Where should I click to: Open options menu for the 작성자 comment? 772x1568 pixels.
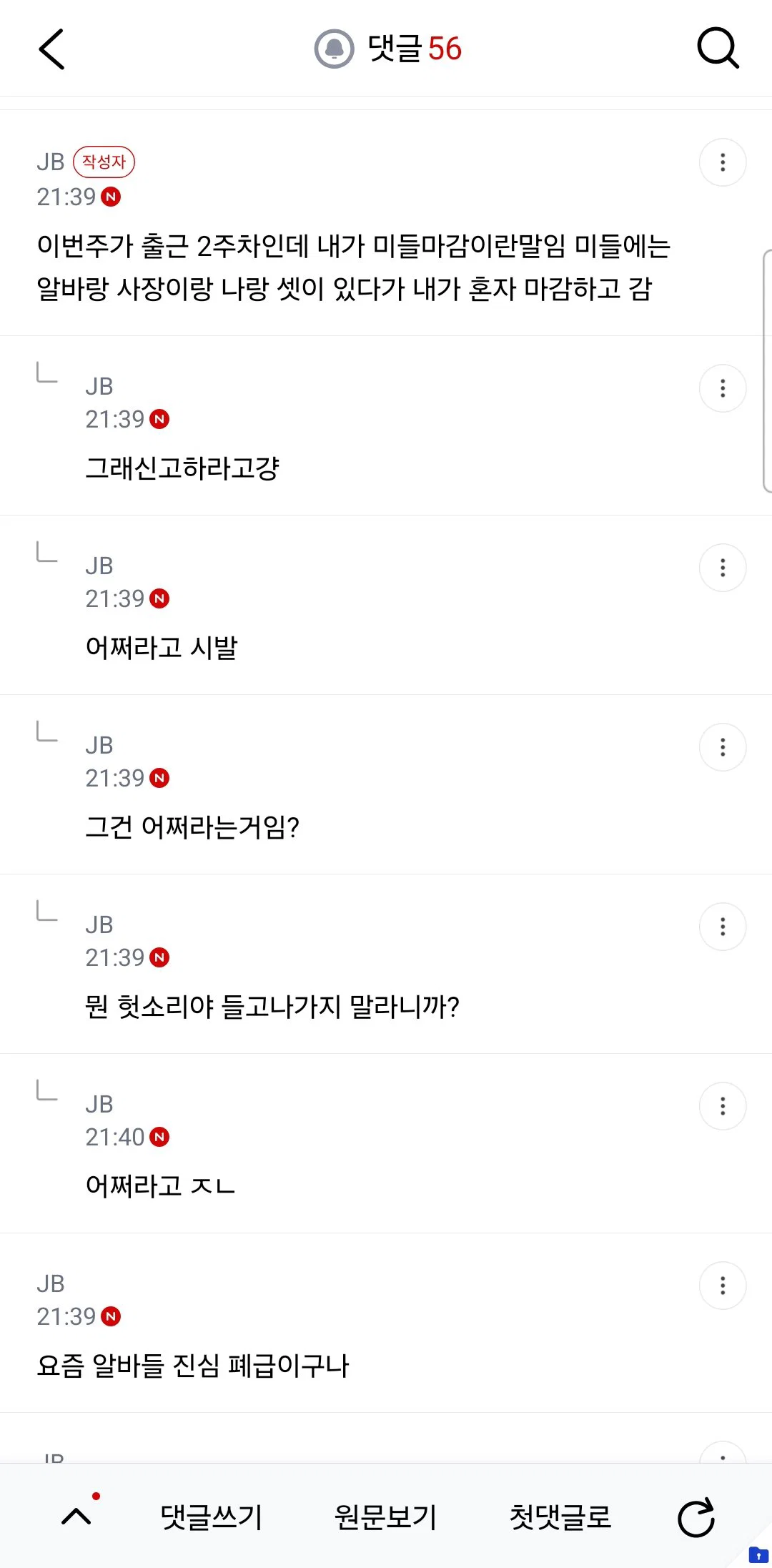tap(723, 162)
